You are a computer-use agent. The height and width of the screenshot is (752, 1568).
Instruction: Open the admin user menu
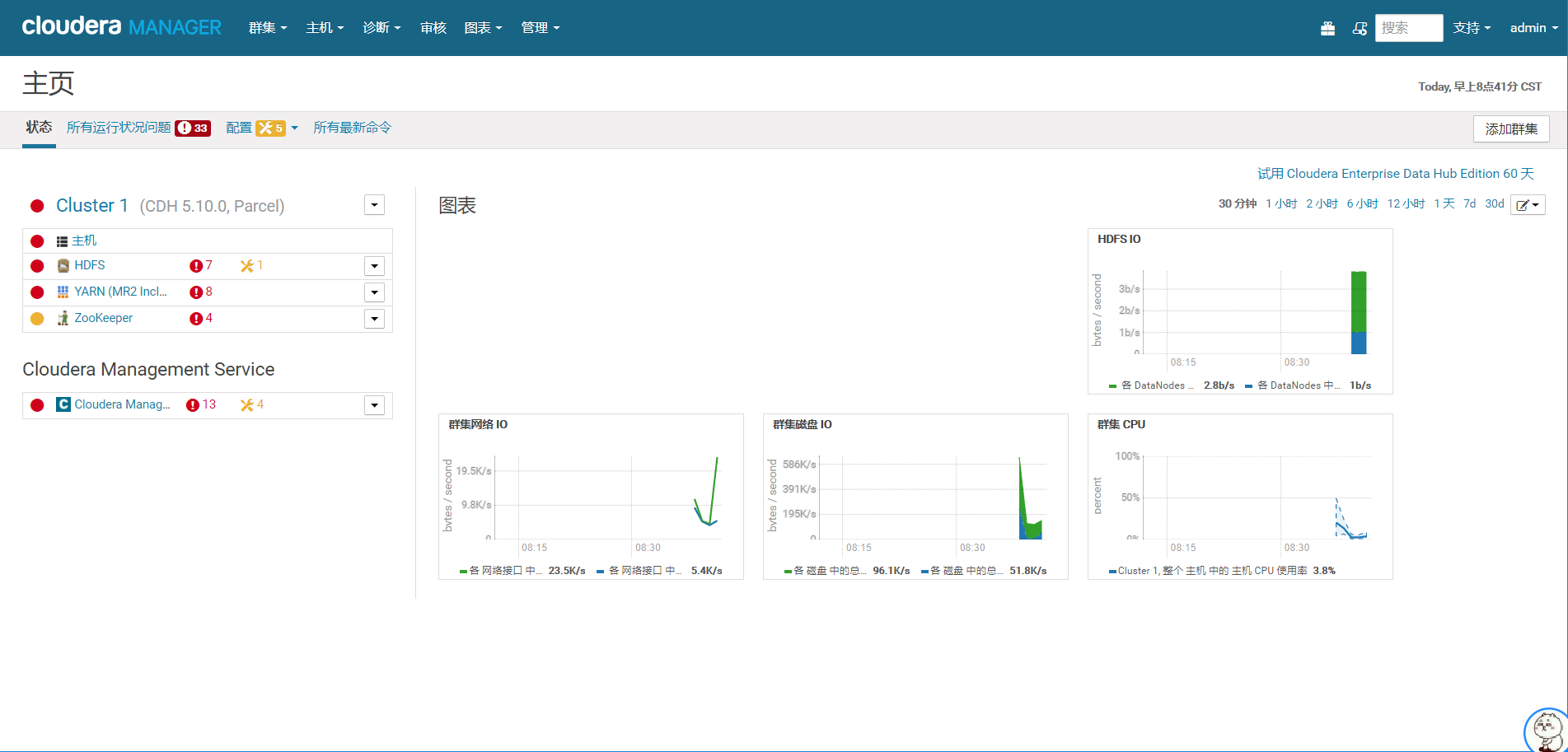pos(1533,28)
